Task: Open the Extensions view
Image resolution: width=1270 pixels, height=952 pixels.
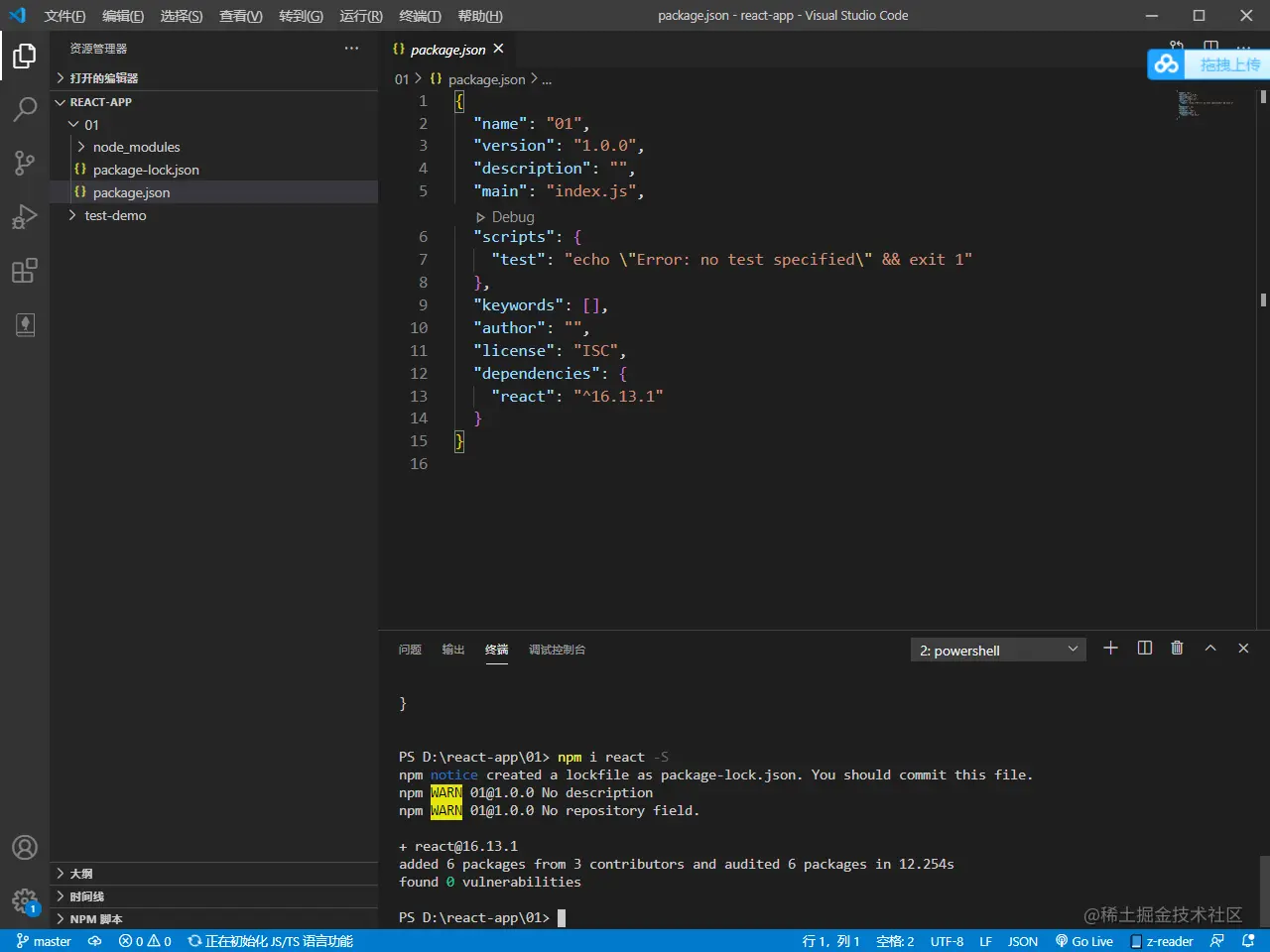Action: (x=25, y=271)
